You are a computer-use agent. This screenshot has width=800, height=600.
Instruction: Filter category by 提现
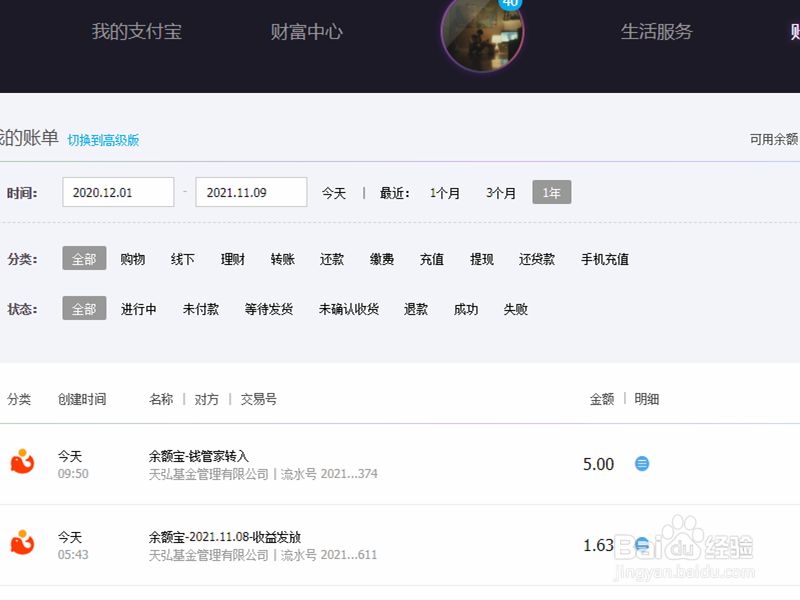tap(482, 259)
